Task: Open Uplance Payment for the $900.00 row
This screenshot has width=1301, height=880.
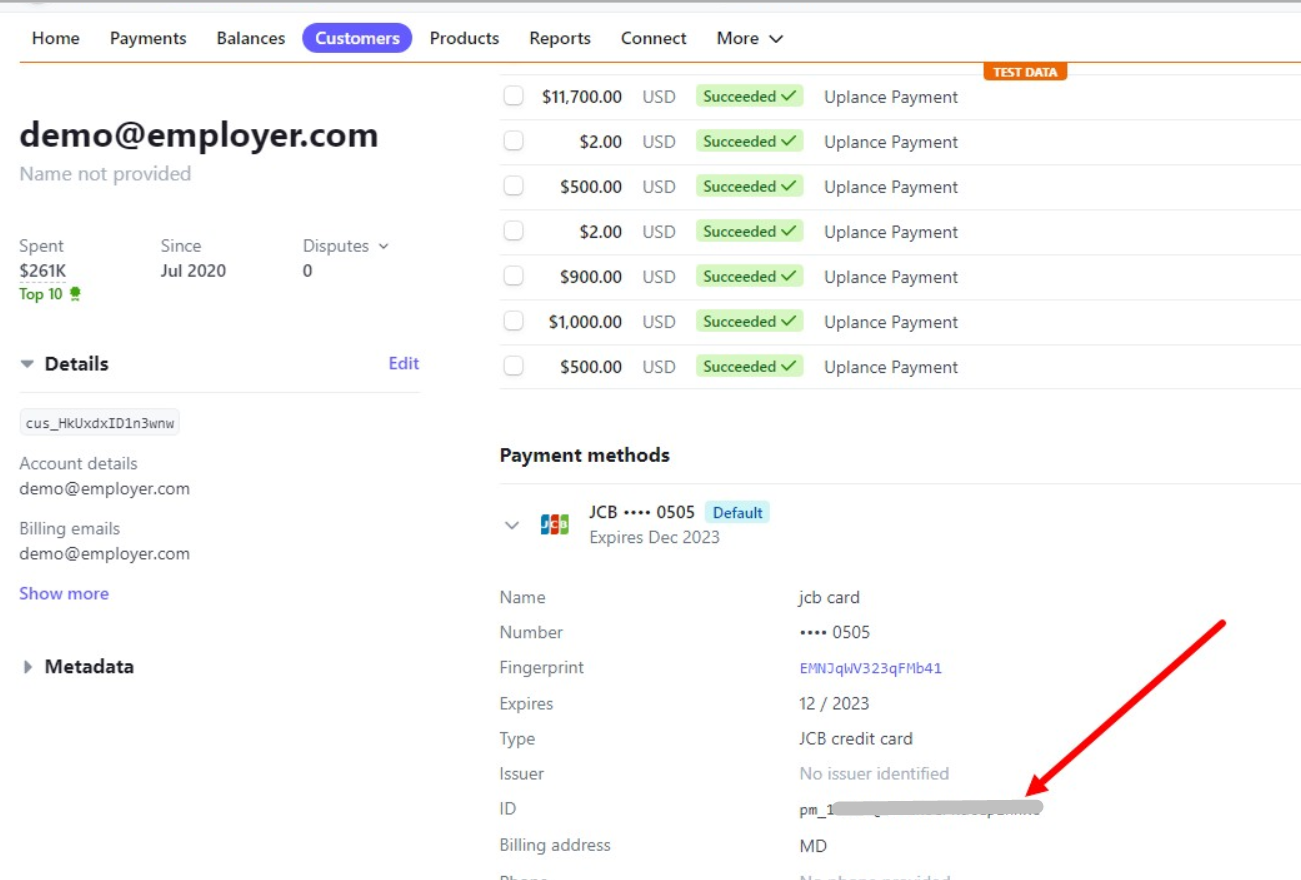Action: click(891, 277)
